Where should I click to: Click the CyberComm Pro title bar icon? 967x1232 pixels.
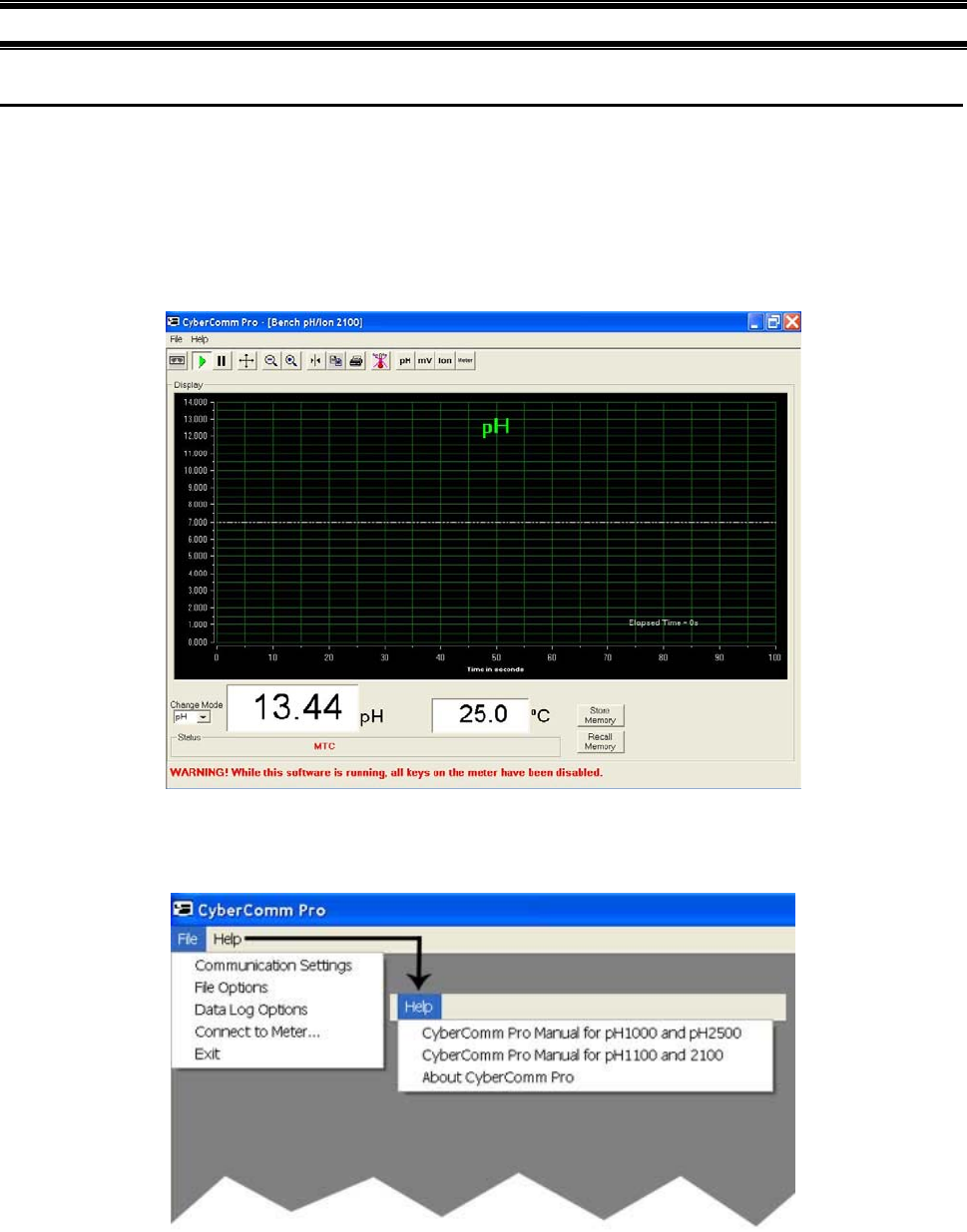click(x=174, y=322)
